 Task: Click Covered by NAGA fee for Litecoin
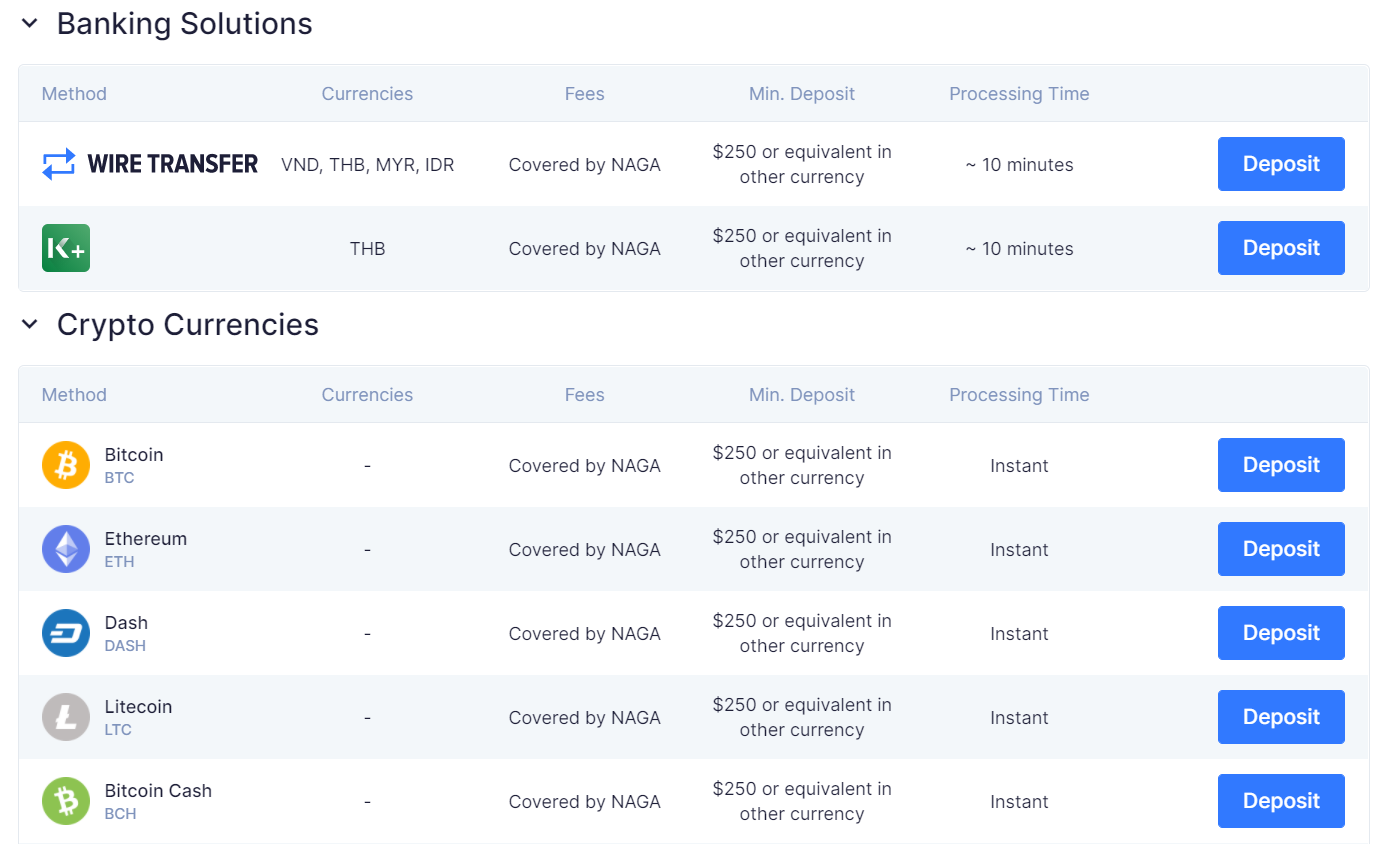(585, 718)
